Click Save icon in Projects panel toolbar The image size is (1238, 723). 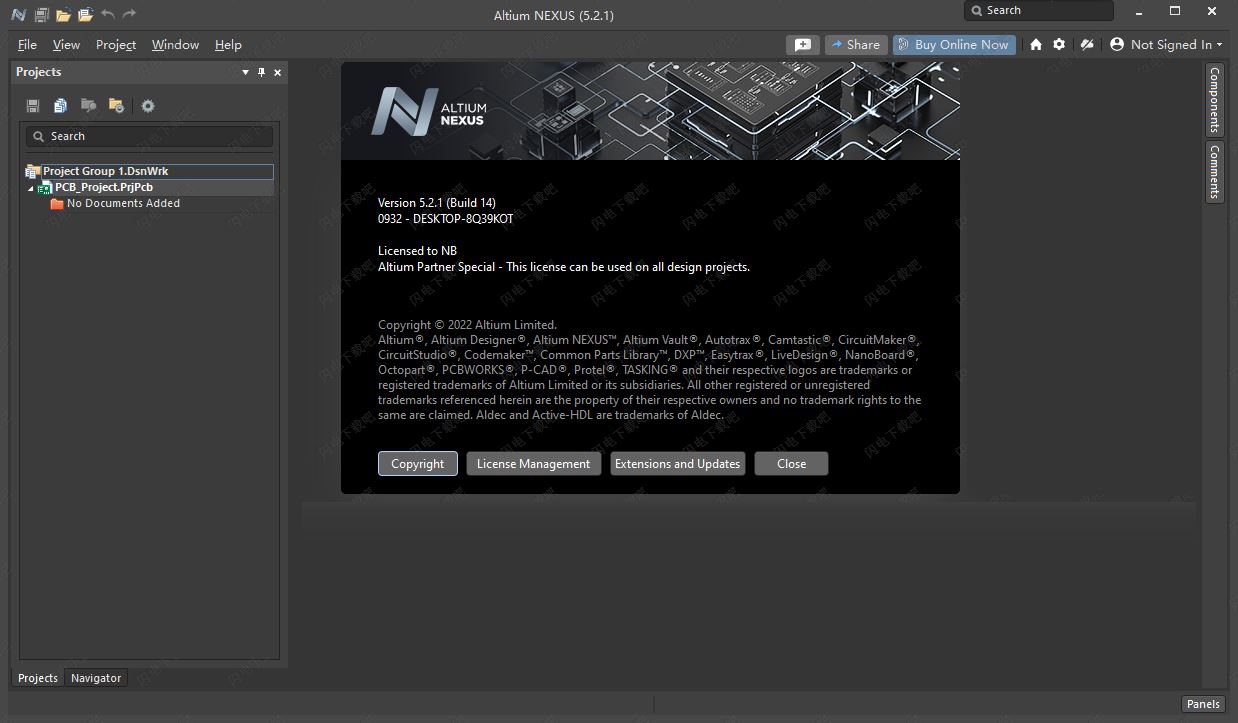[33, 106]
